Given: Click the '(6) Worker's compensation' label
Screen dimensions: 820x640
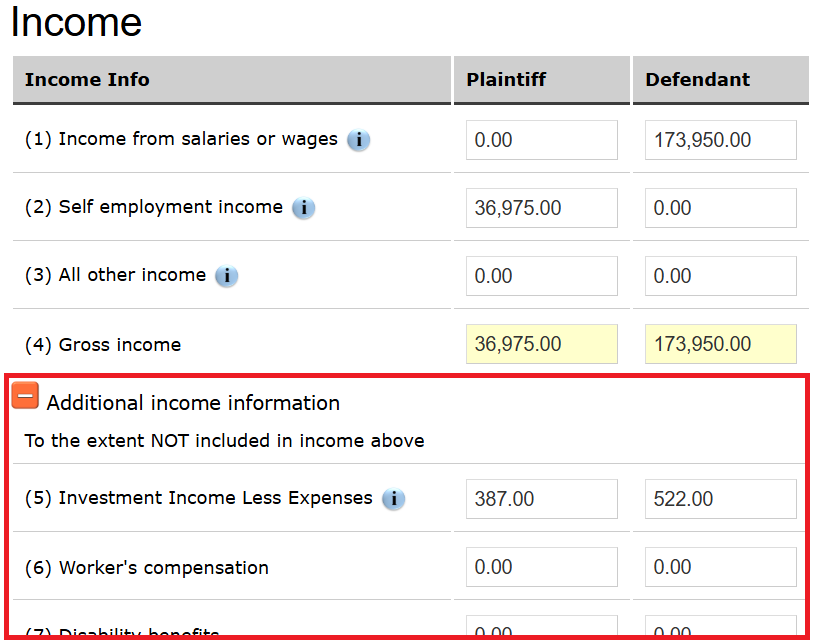Looking at the screenshot, I should coord(147,568).
